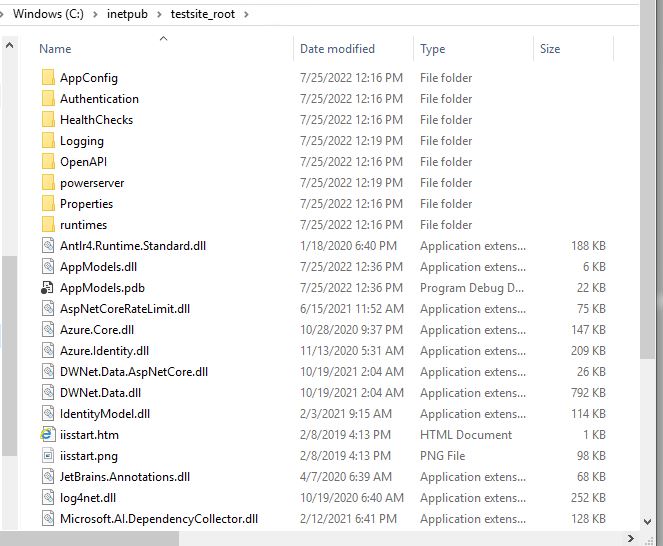Click the AppConfig folder icon
The image size is (663, 546).
47,78
